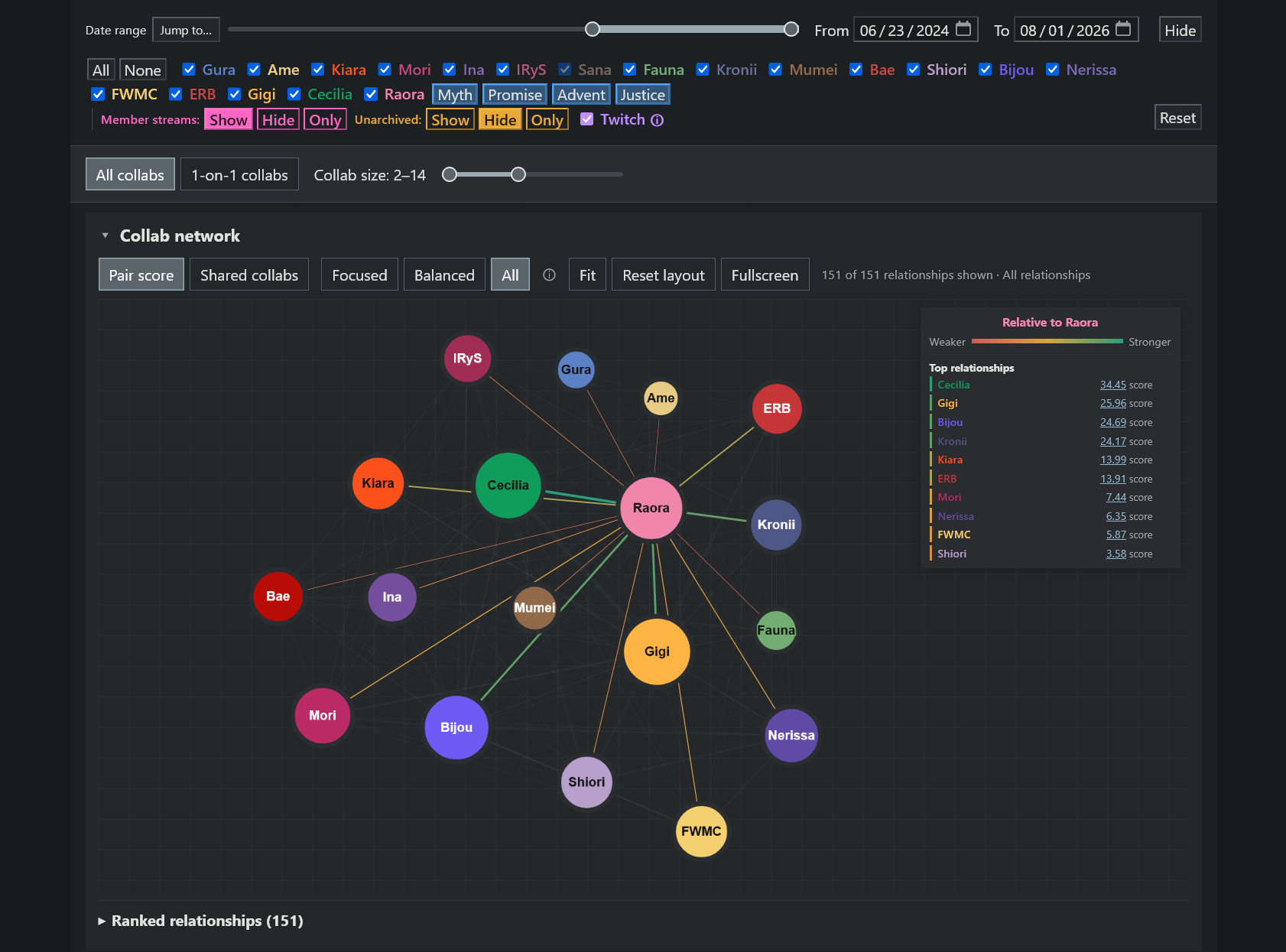
Task: Click the Gigi node circle
Action: (x=657, y=651)
